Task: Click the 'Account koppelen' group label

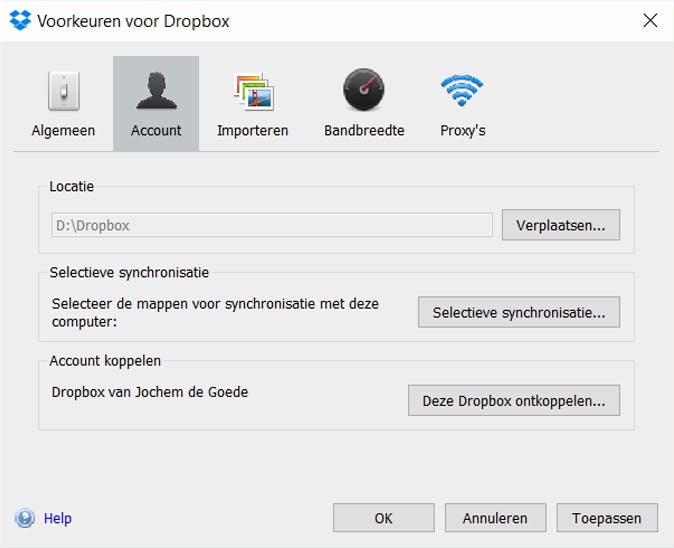Action: (105, 361)
